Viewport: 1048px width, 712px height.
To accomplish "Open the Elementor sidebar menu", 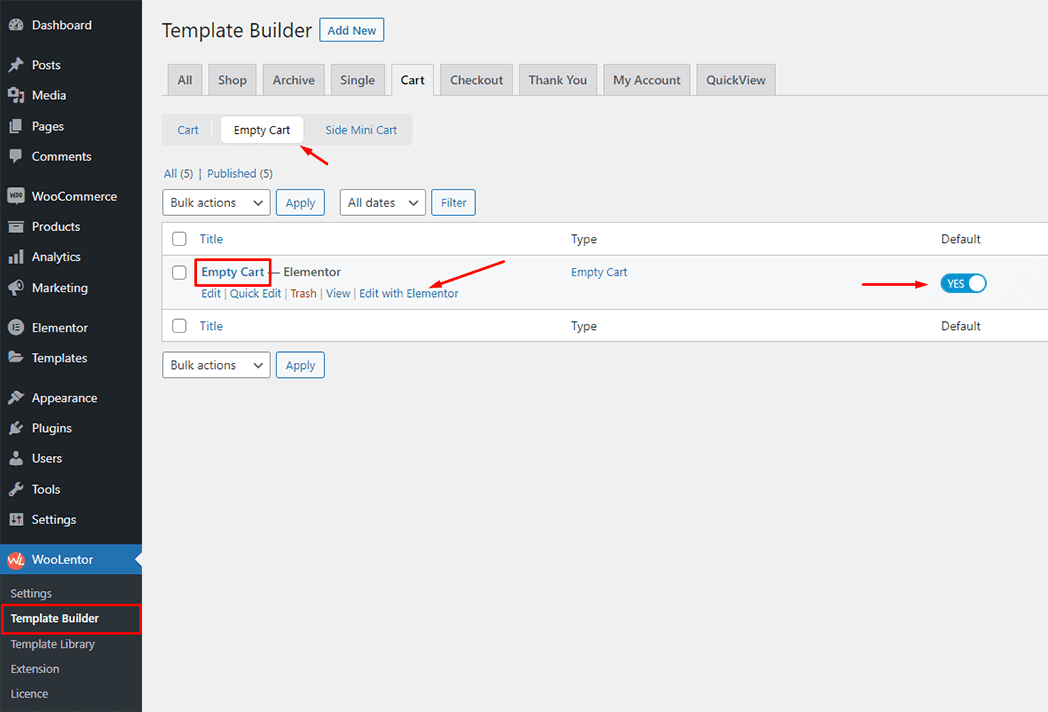I will (55, 327).
